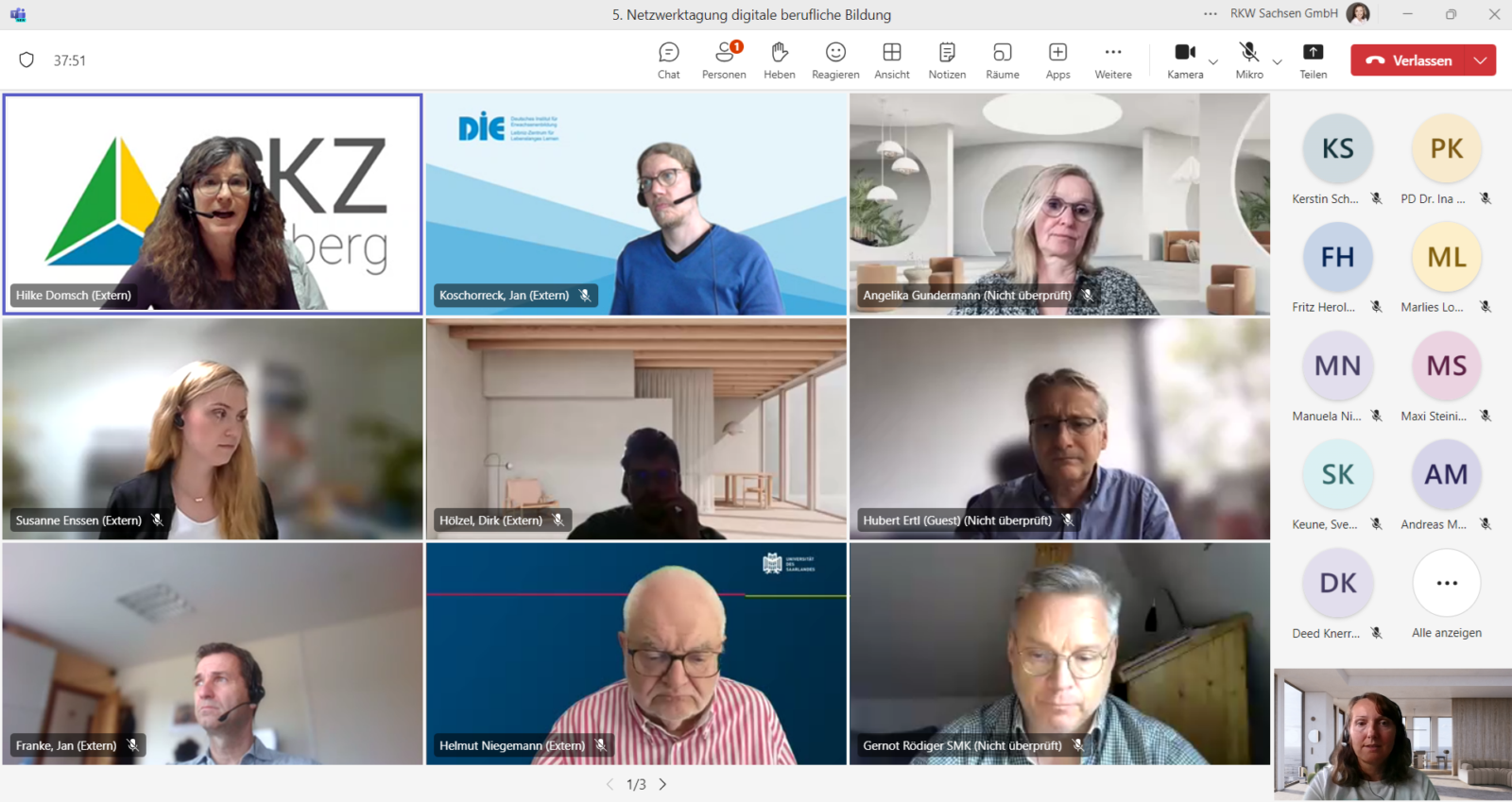Expand Mikro options dropdown arrow

coord(1278,62)
